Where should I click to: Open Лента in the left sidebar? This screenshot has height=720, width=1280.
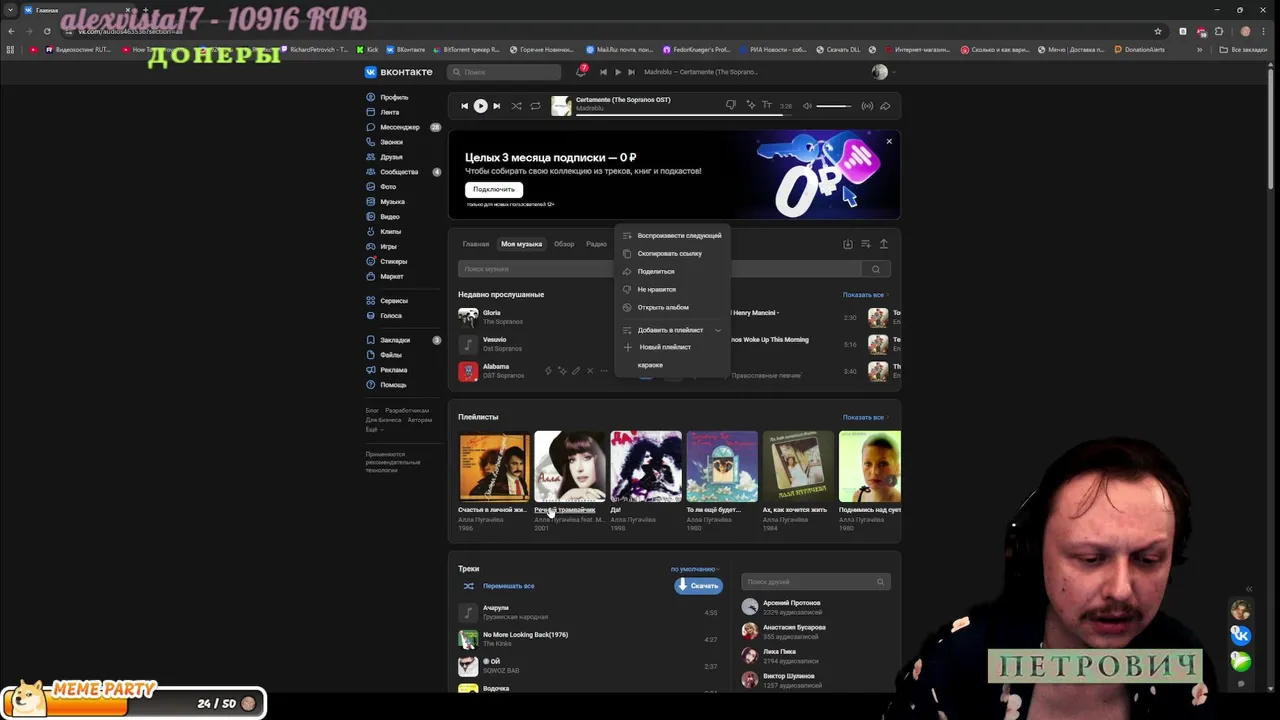(x=389, y=112)
